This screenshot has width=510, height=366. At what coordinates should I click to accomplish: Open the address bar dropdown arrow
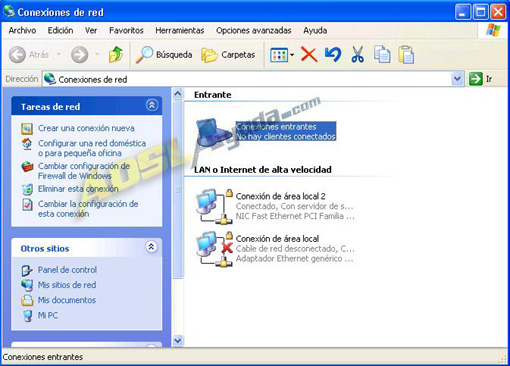point(457,79)
